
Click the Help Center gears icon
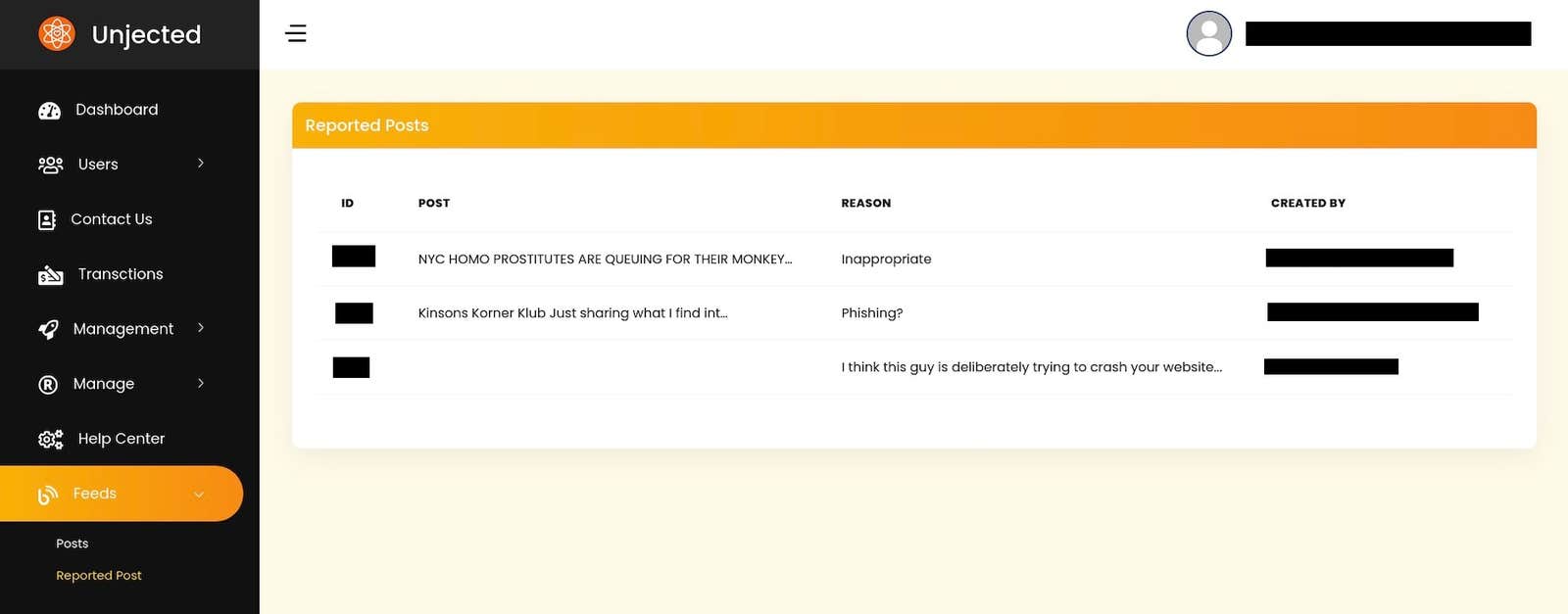coord(50,440)
